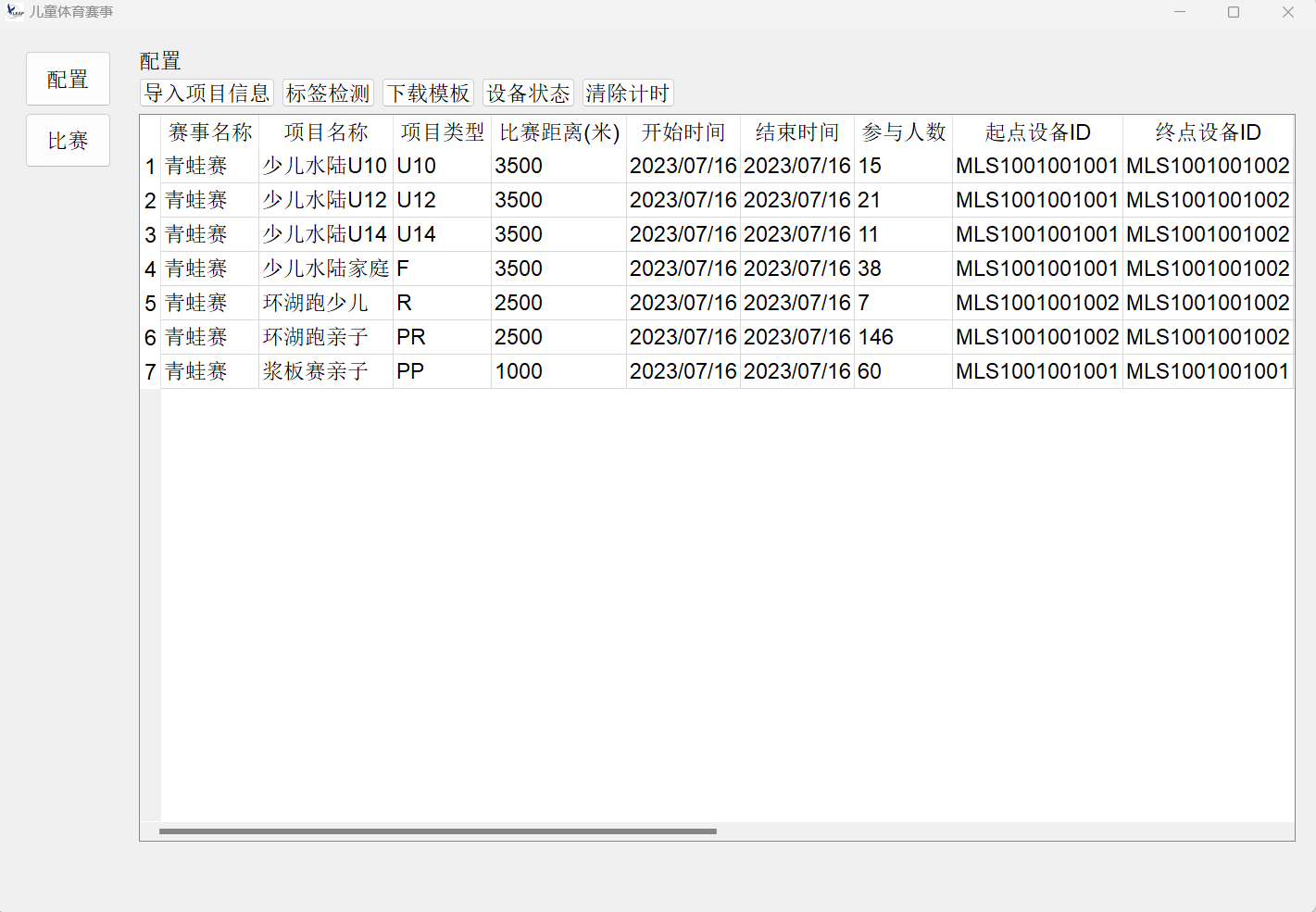The height and width of the screenshot is (912, 1316).
Task: Click participant count 21
Action: [x=904, y=200]
